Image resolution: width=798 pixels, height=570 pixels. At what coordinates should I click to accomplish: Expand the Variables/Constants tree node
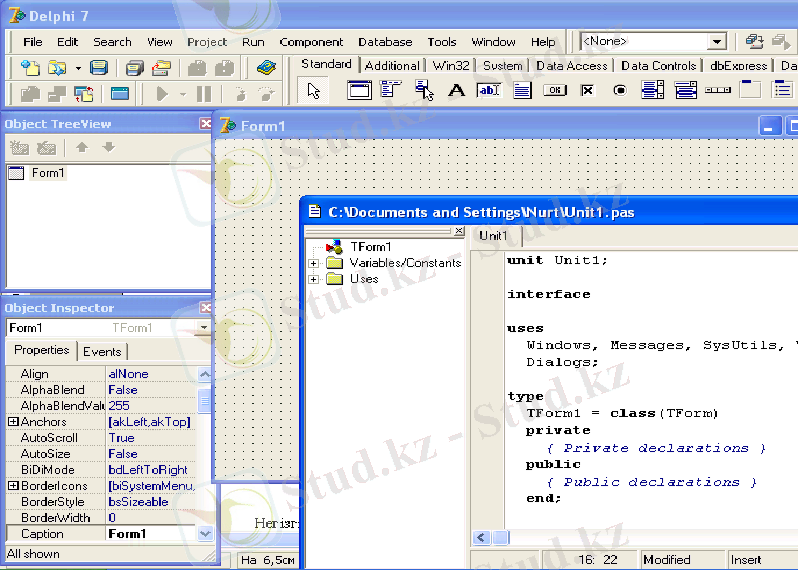pyautogui.click(x=313, y=263)
